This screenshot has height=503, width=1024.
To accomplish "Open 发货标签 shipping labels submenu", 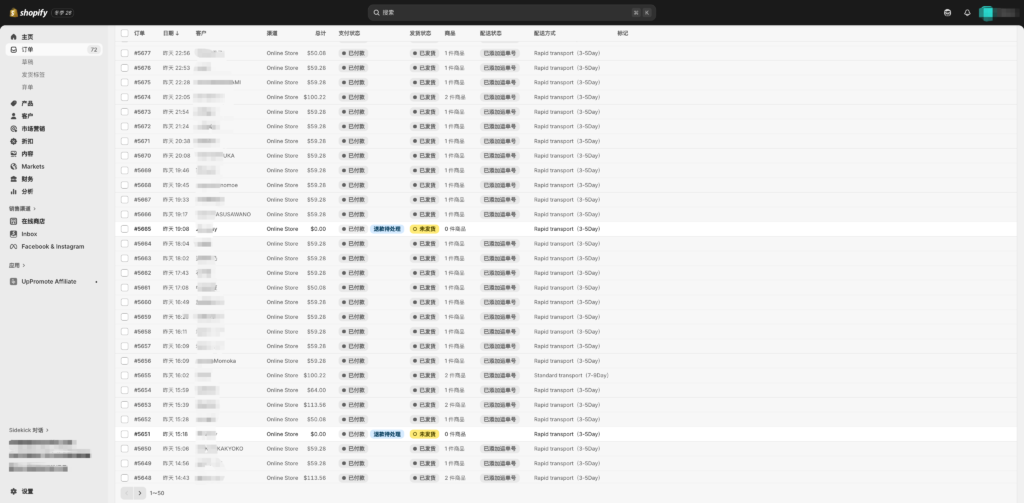I will click(x=33, y=75).
